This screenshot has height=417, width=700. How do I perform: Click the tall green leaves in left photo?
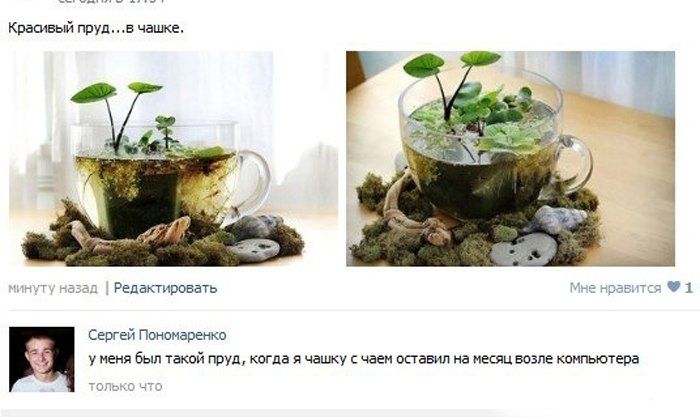(x=116, y=112)
